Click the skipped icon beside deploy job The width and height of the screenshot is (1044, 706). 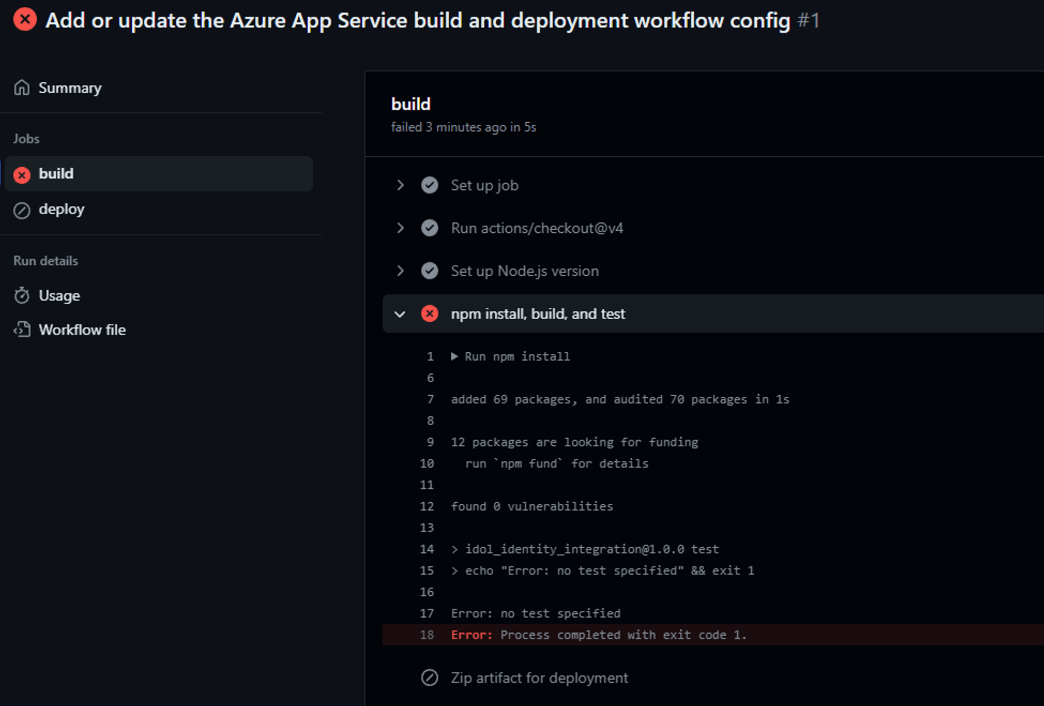[x=22, y=210]
